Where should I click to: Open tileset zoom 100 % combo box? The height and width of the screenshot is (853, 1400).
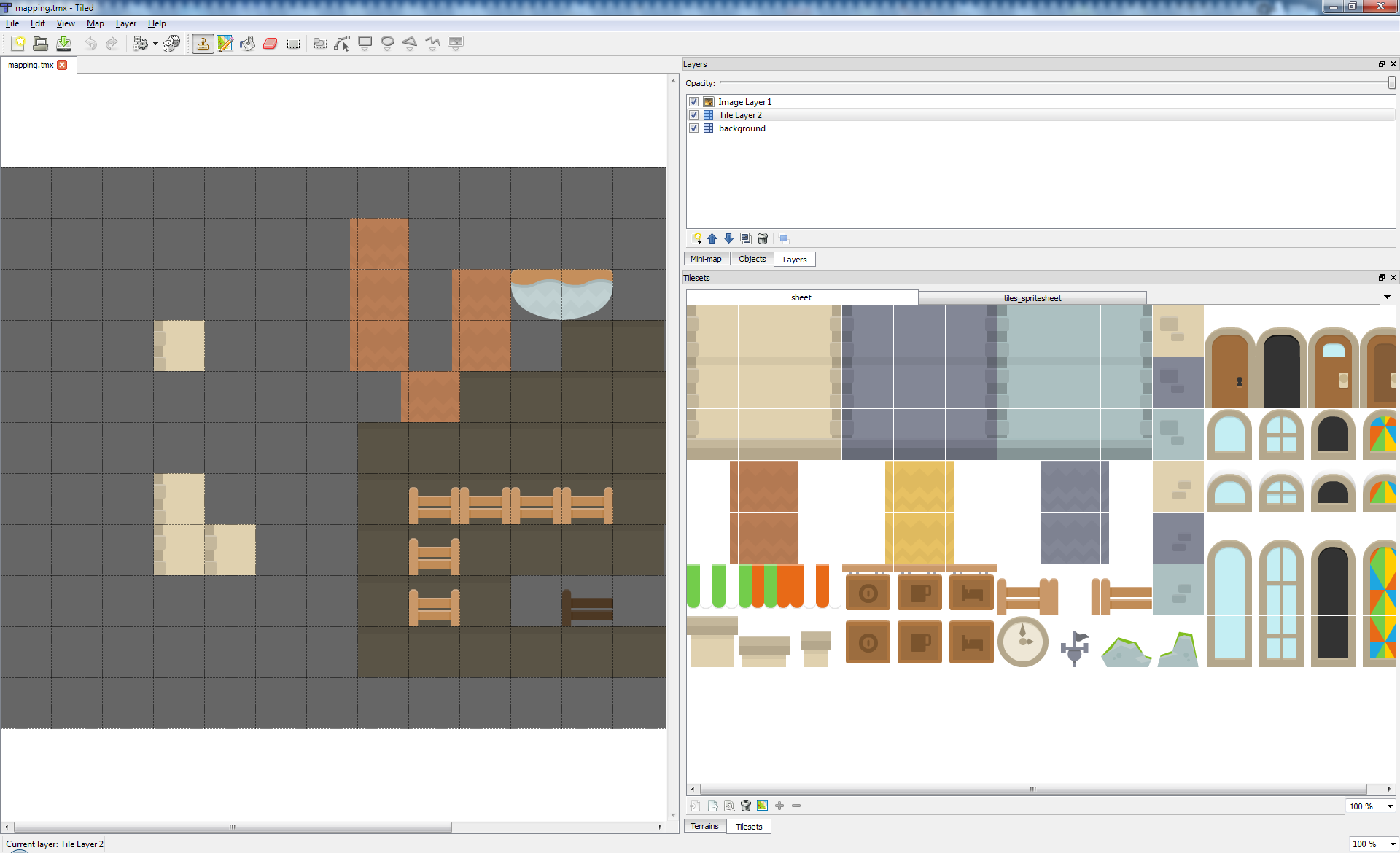pos(1370,806)
